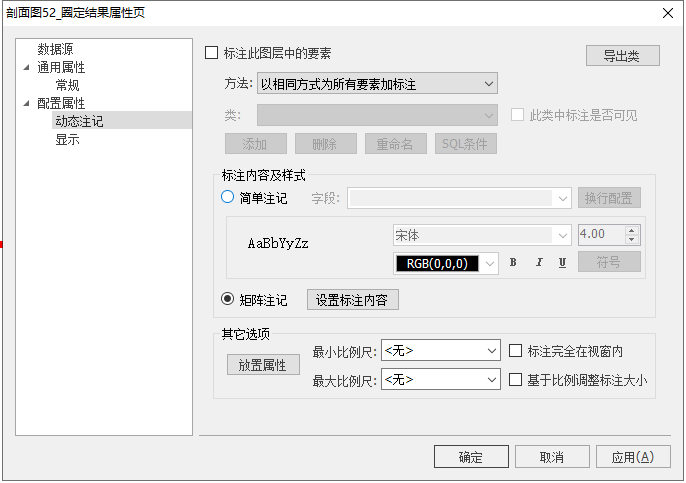The image size is (686, 483).
Task: Select 显示 in the left tree
Action: (67, 139)
